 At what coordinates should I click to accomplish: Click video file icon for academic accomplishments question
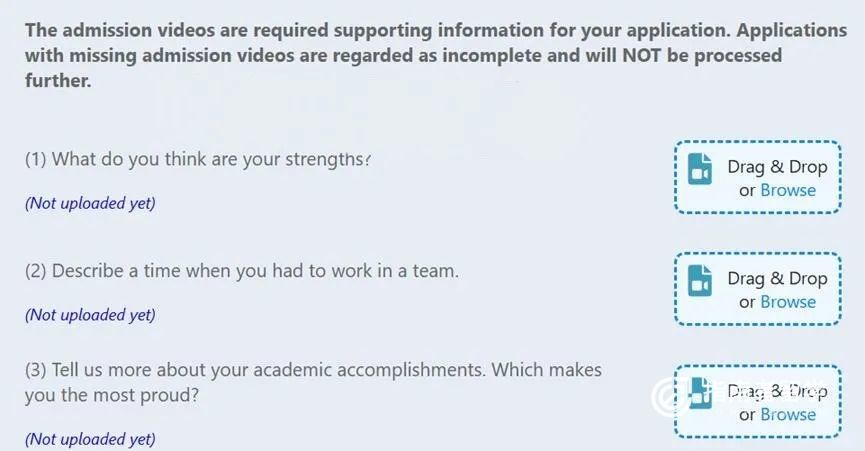700,394
